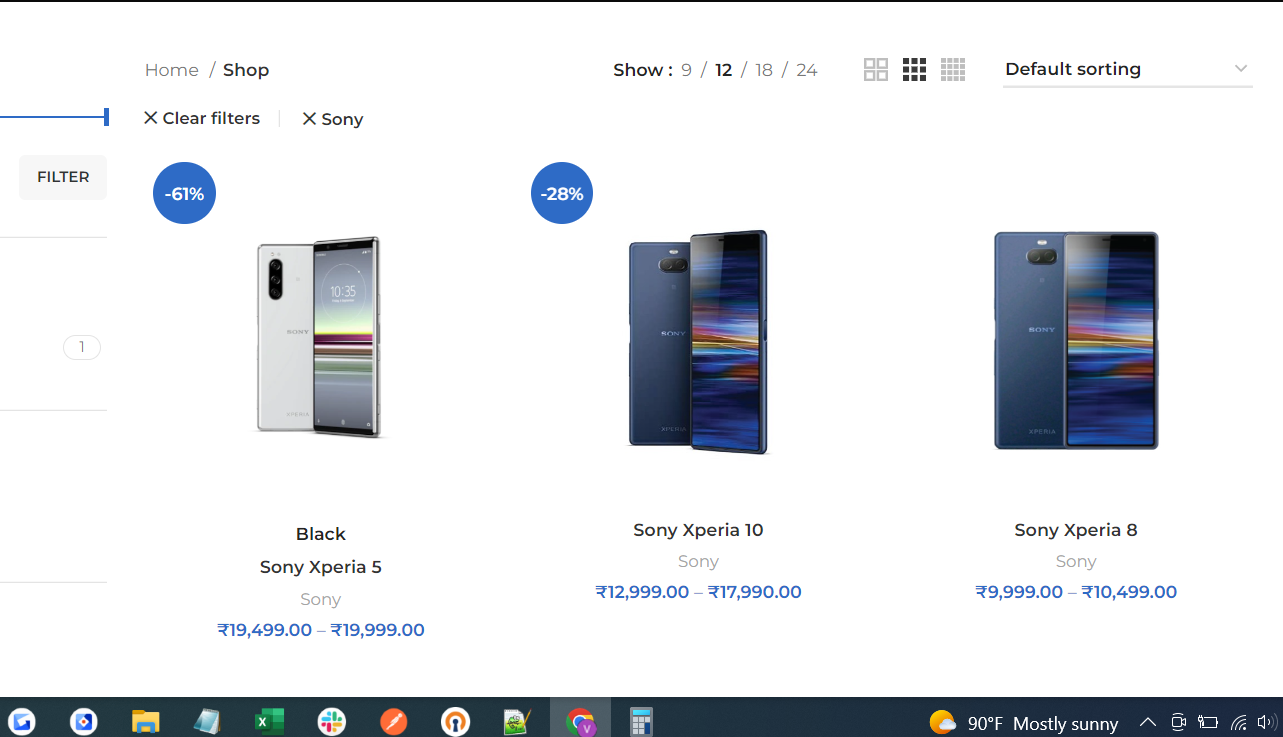The width and height of the screenshot is (1283, 737).
Task: Open the notepad-style taskbar icon
Action: pyautogui.click(x=207, y=721)
